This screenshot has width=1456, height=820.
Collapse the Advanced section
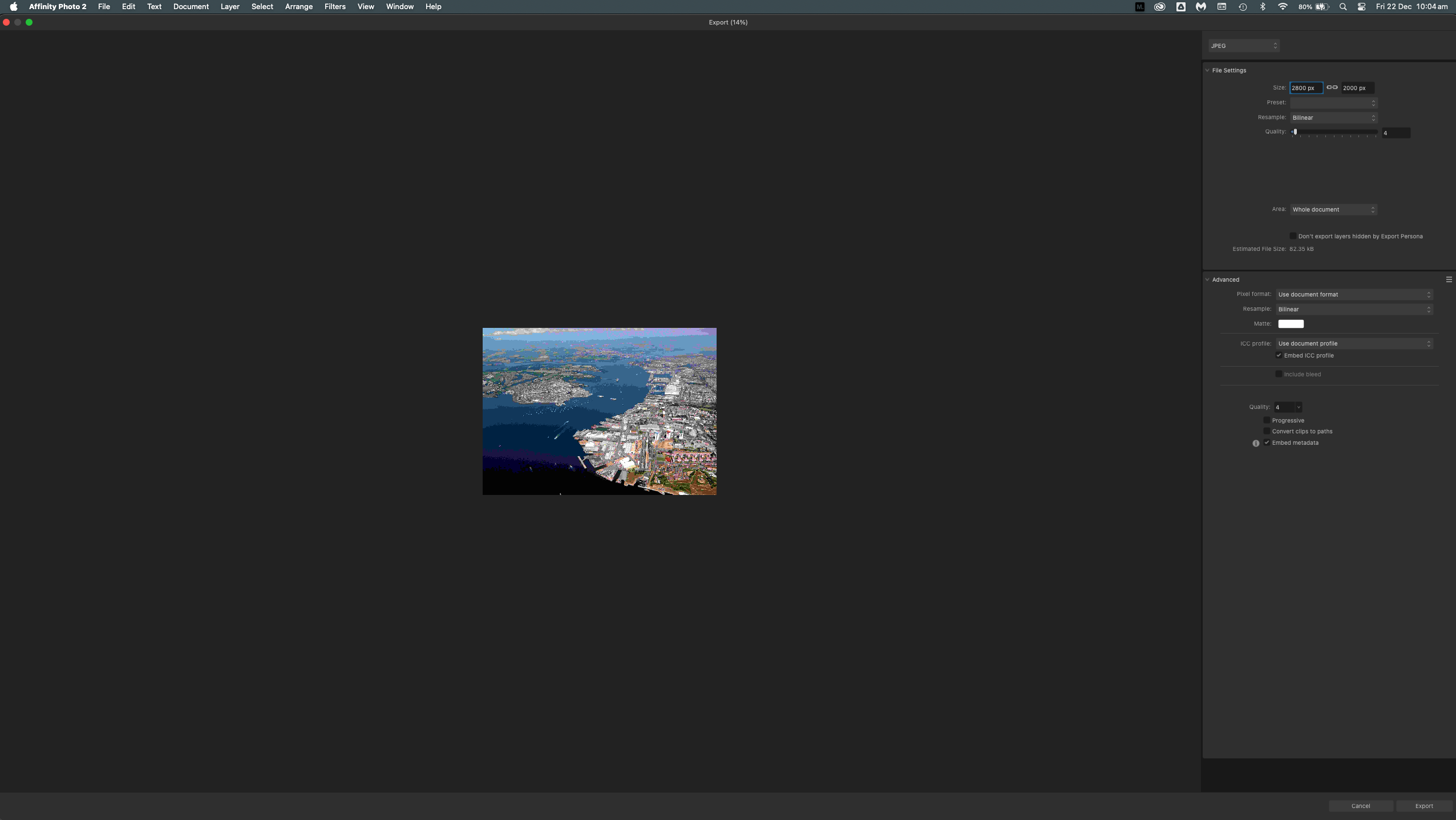pyautogui.click(x=1207, y=279)
